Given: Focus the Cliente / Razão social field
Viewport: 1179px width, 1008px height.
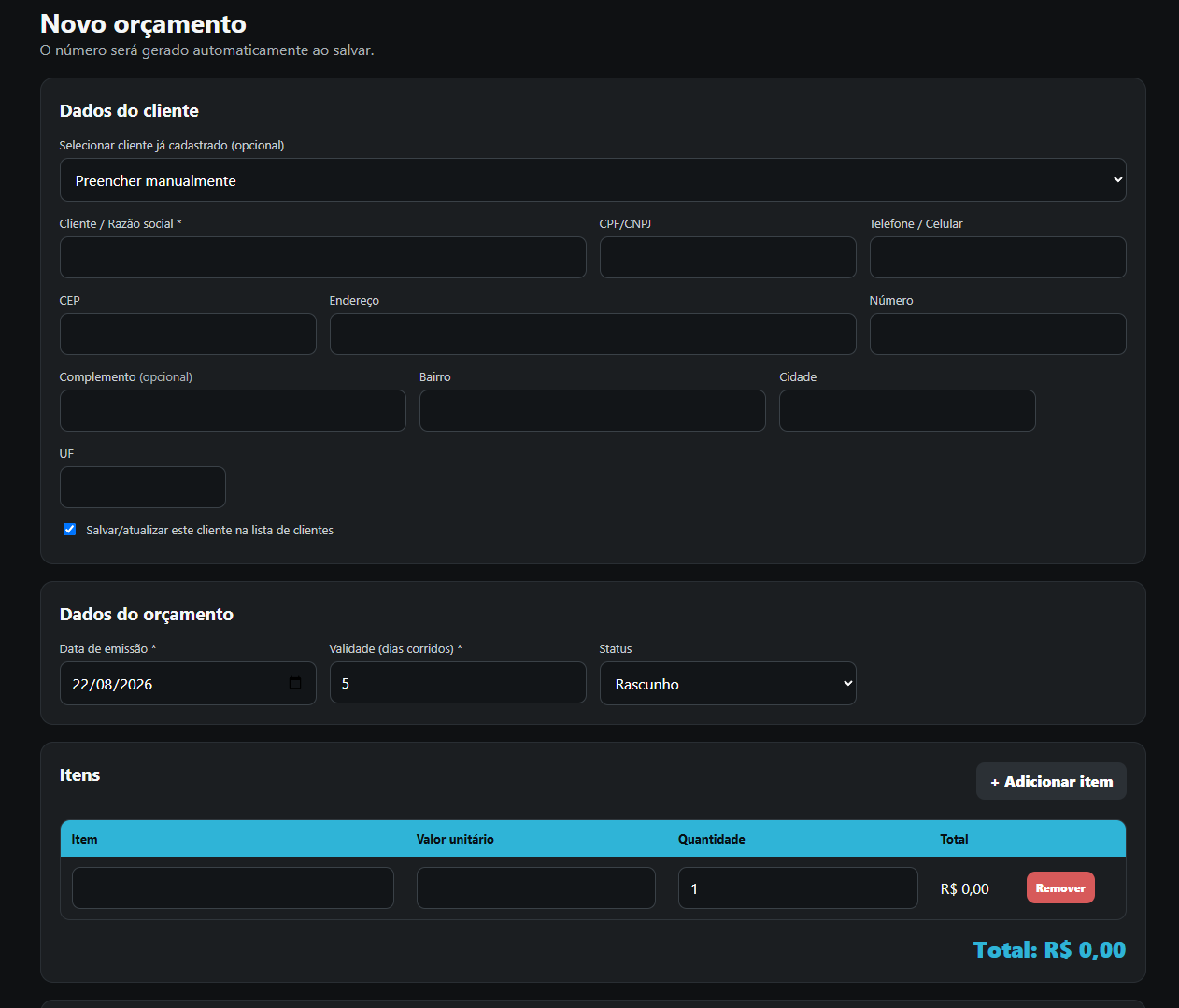Looking at the screenshot, I should coord(322,257).
